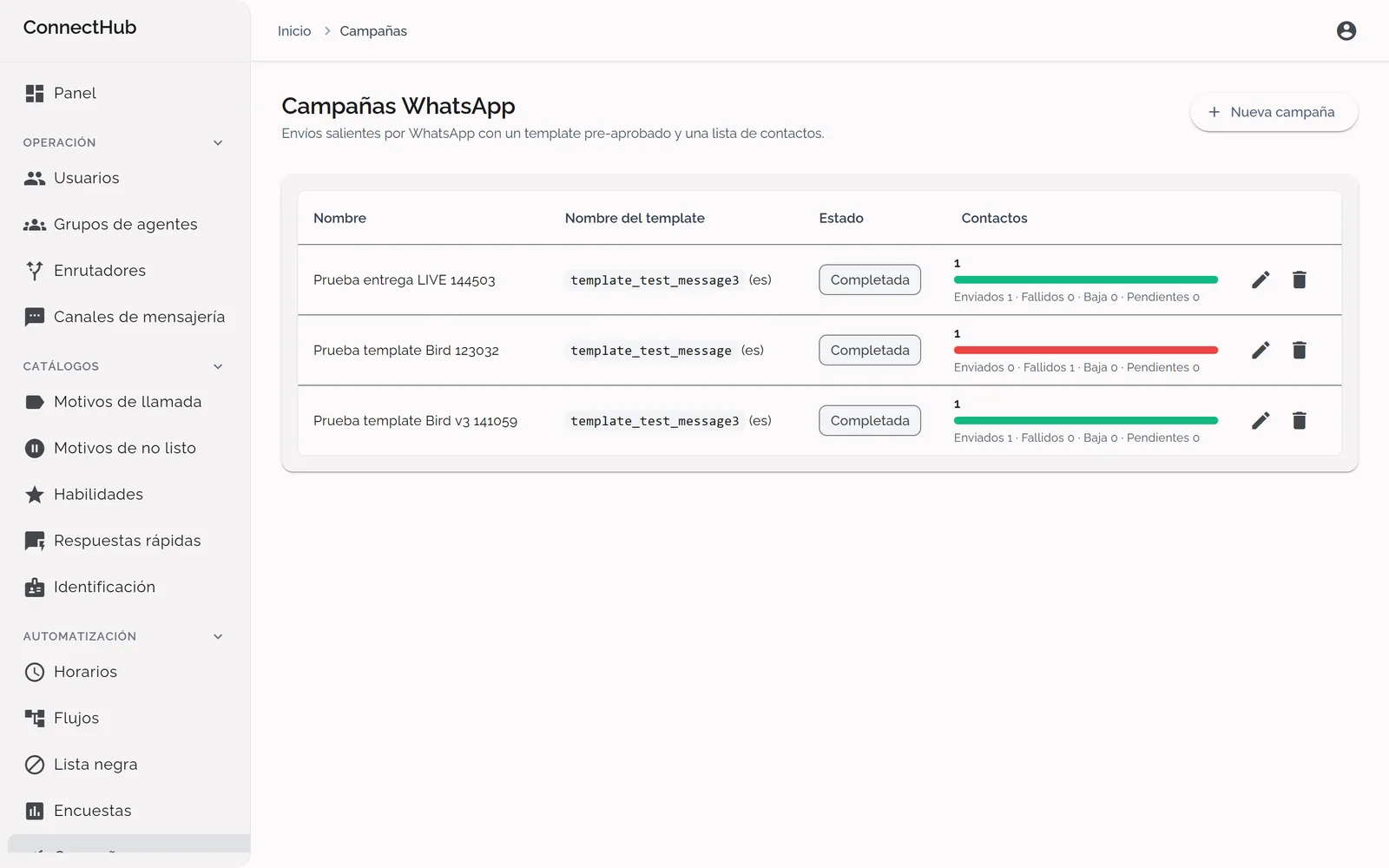This screenshot has height=868, width=1389.
Task: Click the Nombre del template column header
Action: [635, 218]
